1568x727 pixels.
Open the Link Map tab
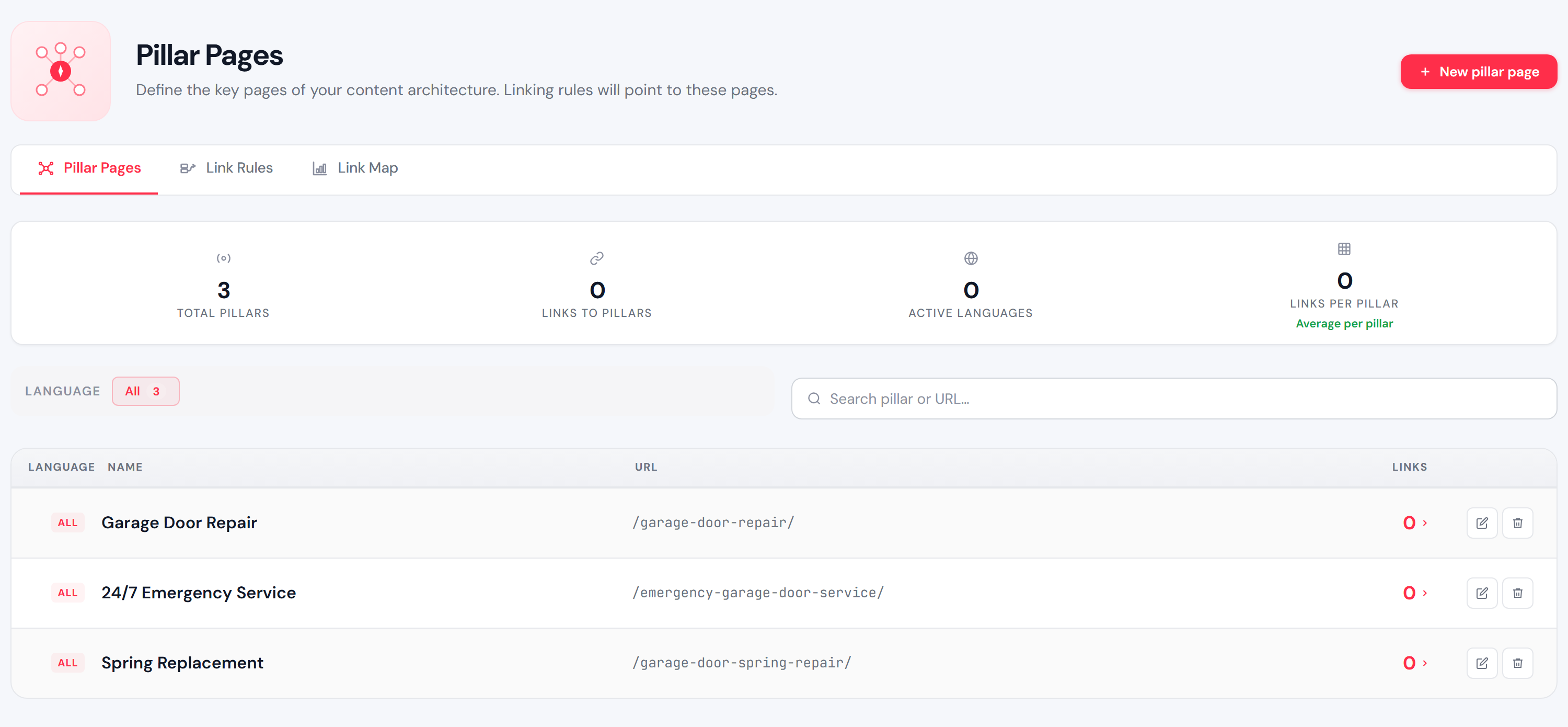pyautogui.click(x=355, y=168)
